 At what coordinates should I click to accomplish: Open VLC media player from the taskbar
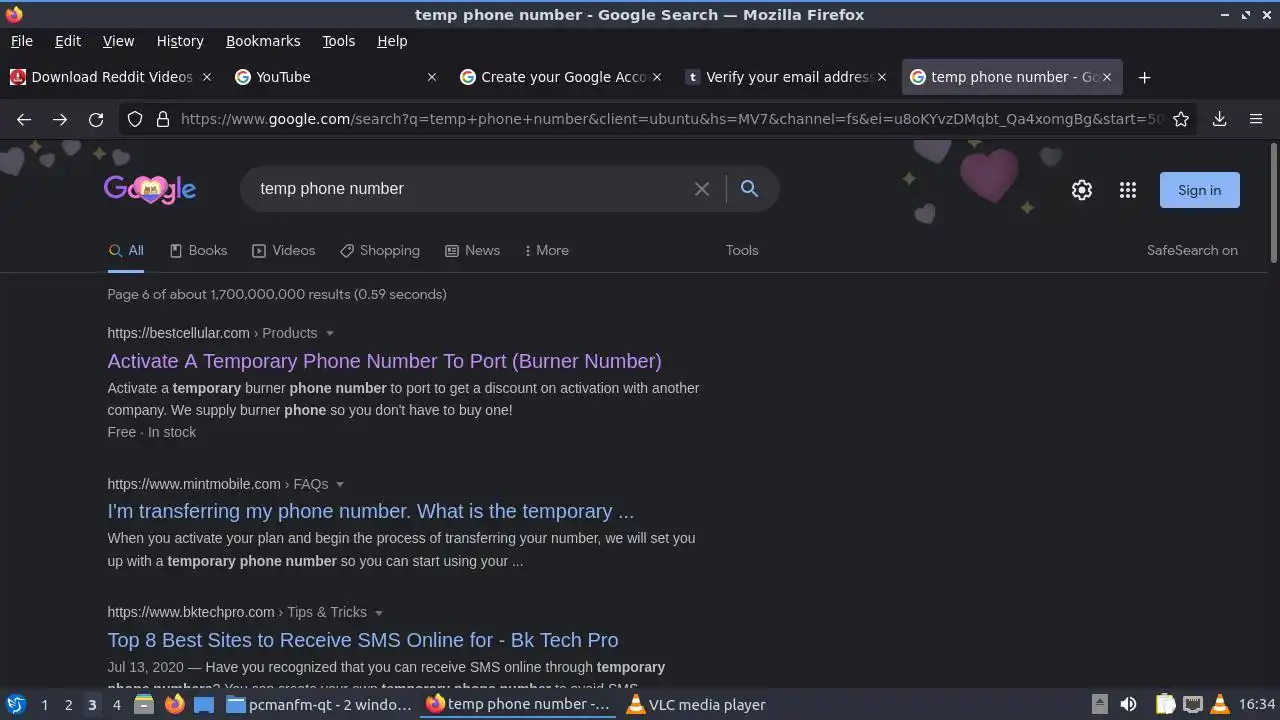(696, 704)
